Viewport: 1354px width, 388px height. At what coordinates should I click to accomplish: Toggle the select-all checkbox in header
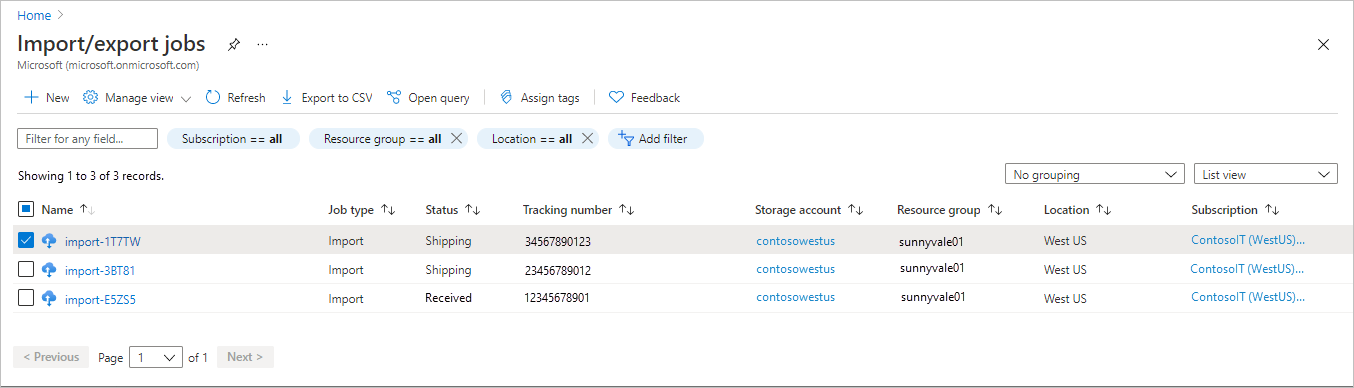click(26, 210)
